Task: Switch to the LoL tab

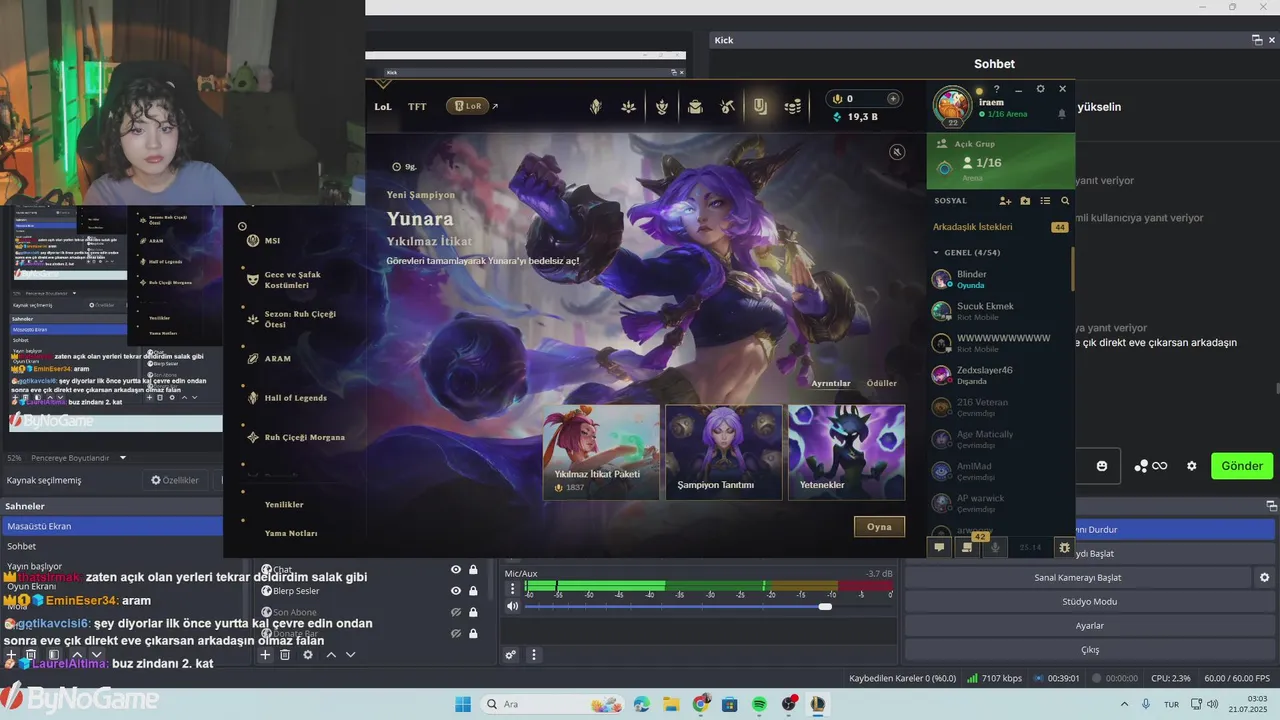Action: (x=384, y=106)
